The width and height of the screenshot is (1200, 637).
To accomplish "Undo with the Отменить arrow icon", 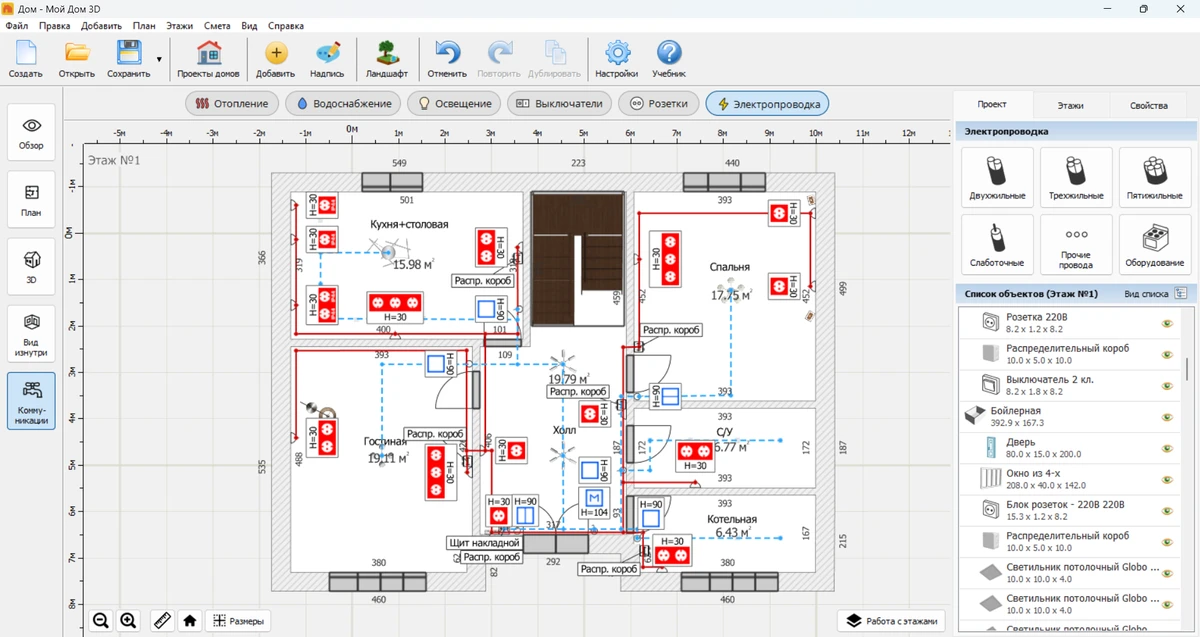I will tap(447, 59).
